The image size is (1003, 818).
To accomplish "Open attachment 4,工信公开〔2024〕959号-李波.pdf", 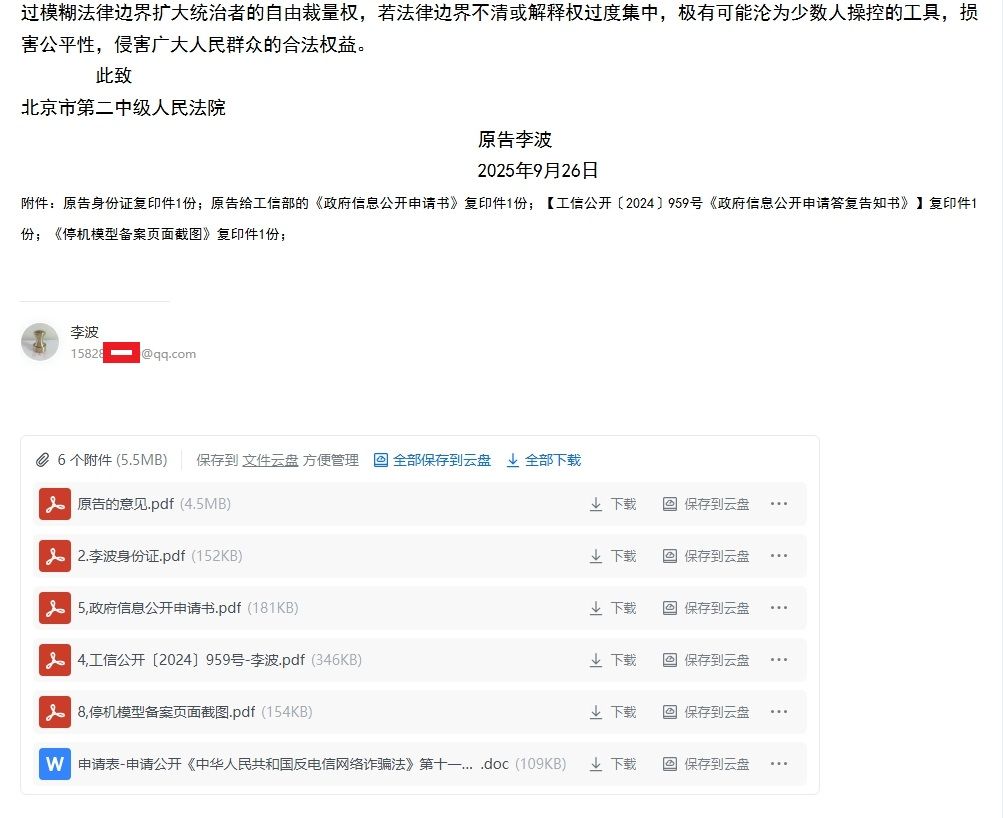I will tap(190, 660).
